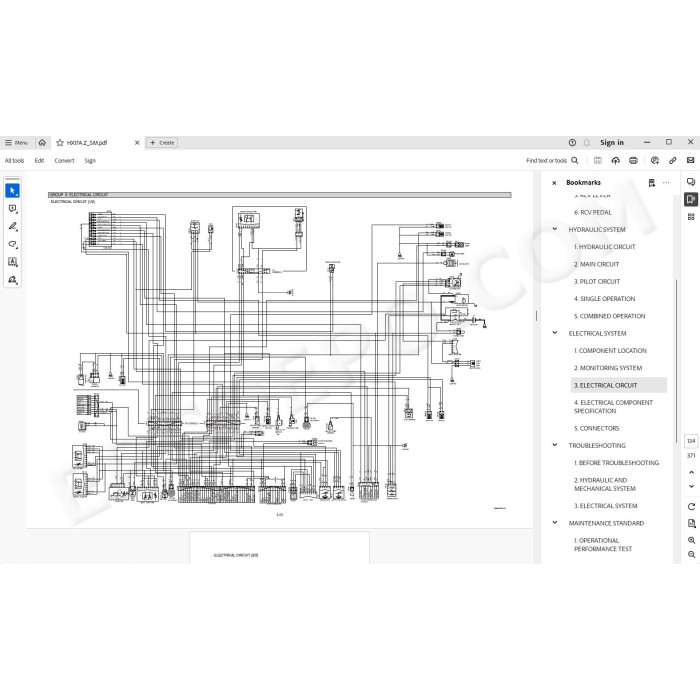700x700 pixels.
Task: Select the 3. ELECTRICAL CIRCUIT bookmark
Action: tap(618, 385)
